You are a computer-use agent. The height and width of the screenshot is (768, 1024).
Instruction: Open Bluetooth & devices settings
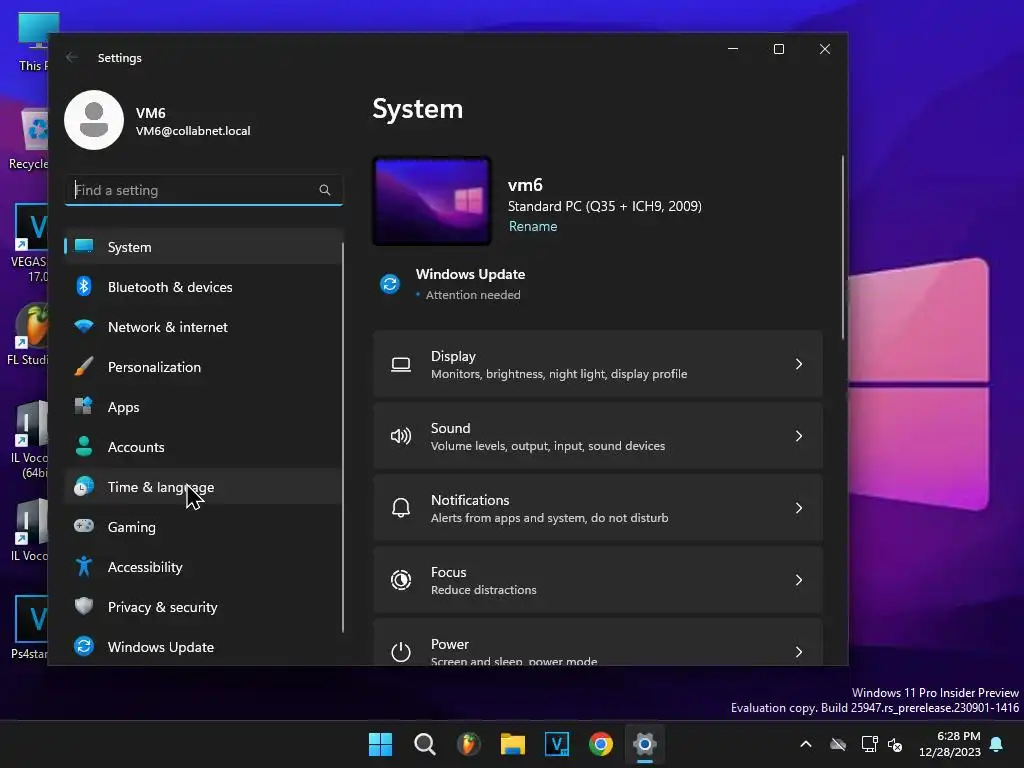coord(203,287)
